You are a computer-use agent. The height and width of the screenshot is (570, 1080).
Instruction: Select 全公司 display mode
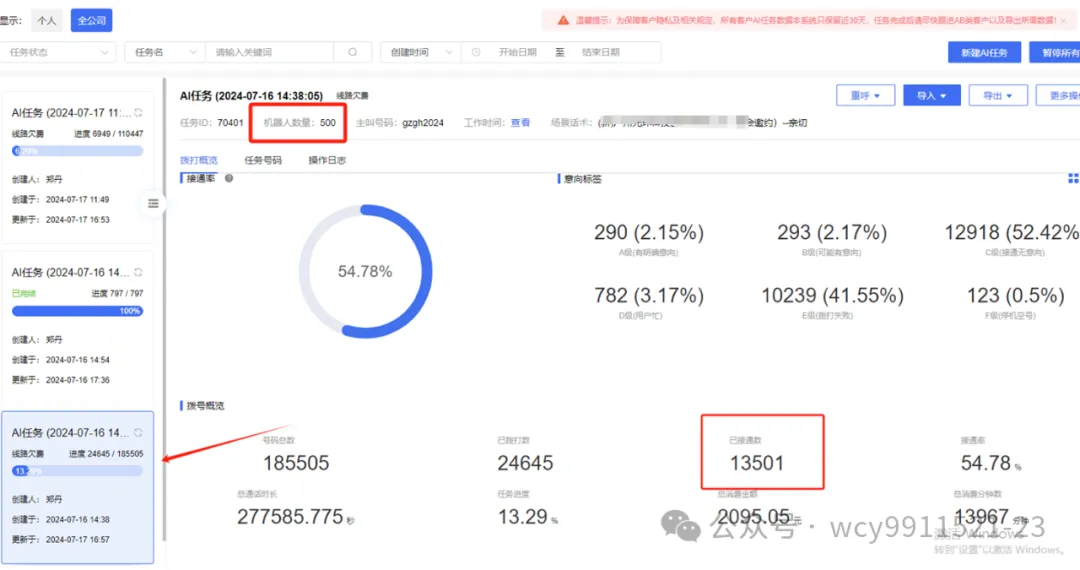92,21
